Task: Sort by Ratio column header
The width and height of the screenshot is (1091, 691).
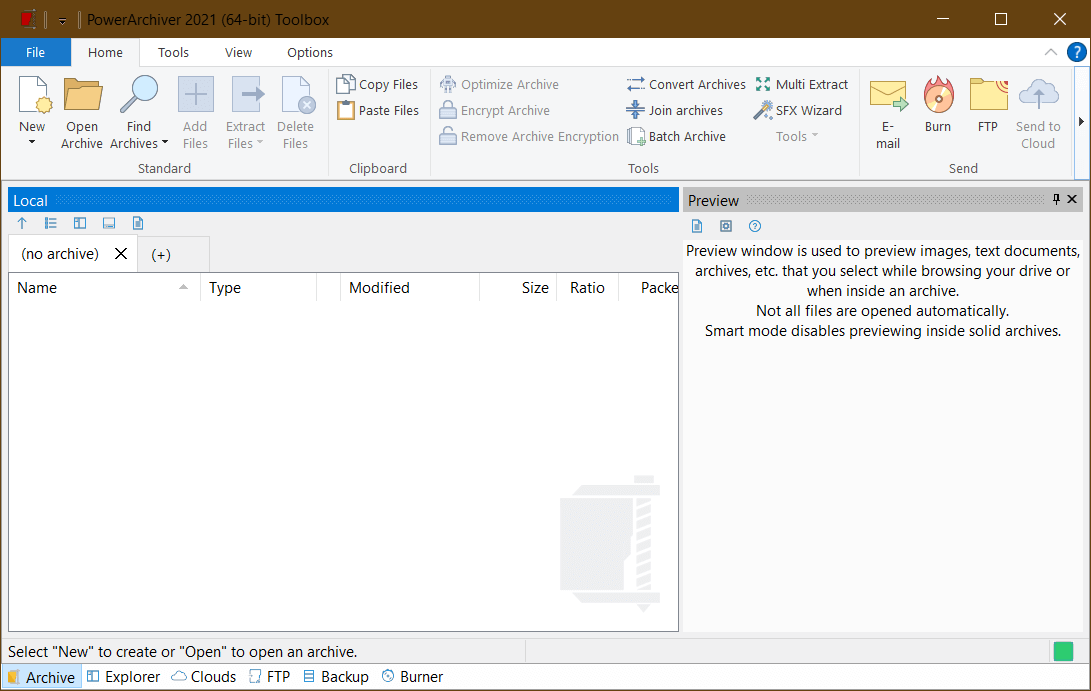Action: pyautogui.click(x=587, y=288)
